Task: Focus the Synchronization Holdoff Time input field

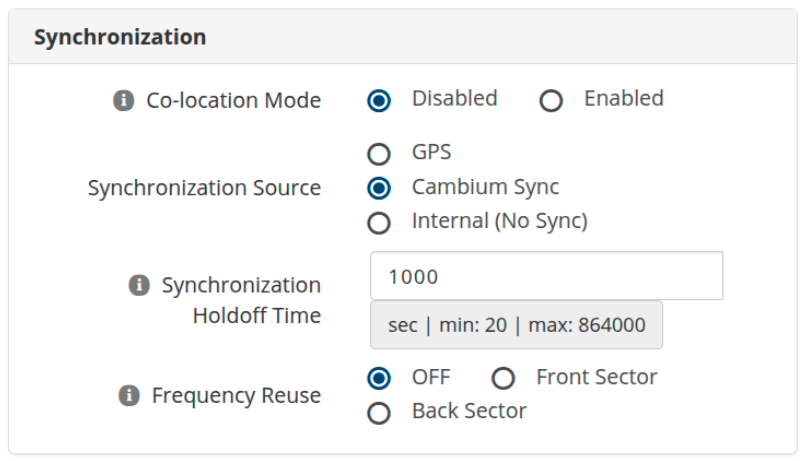Action: coord(546,276)
